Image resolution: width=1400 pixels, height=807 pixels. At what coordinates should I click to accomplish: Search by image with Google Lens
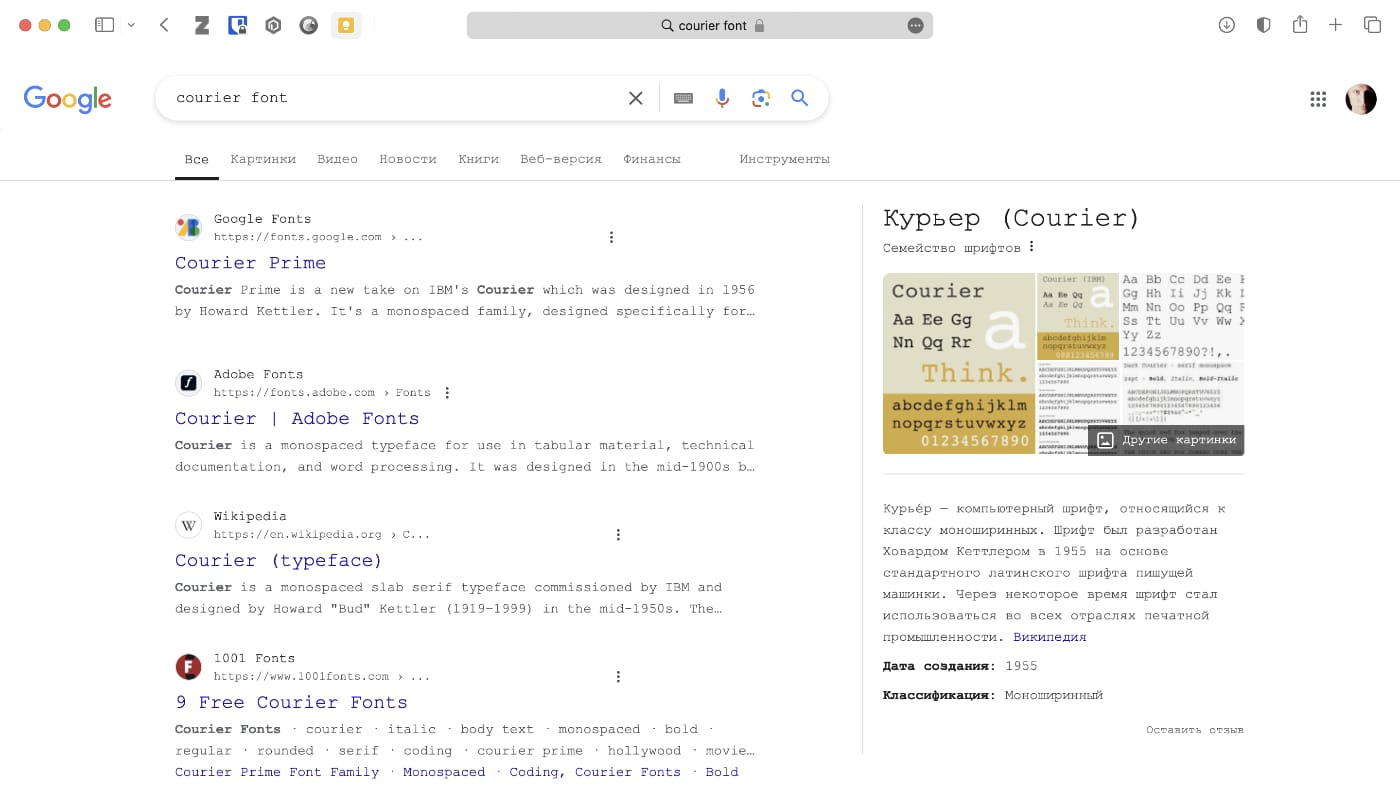pos(761,98)
